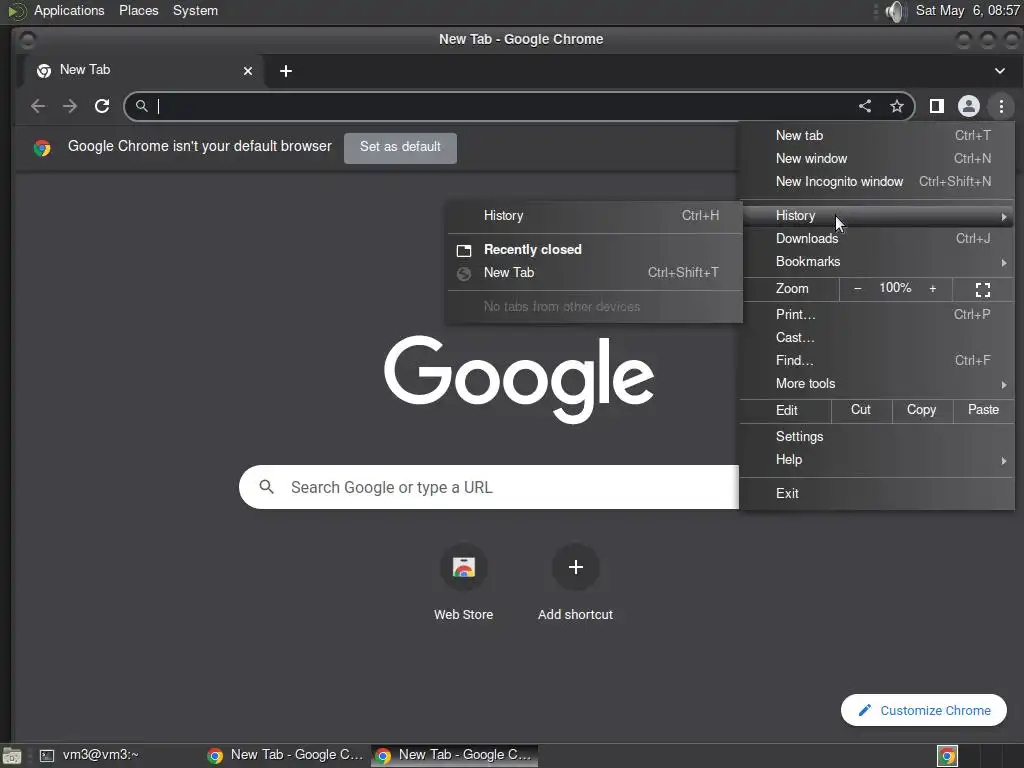
Task: Choose Print… from the menu
Action: coord(877,314)
